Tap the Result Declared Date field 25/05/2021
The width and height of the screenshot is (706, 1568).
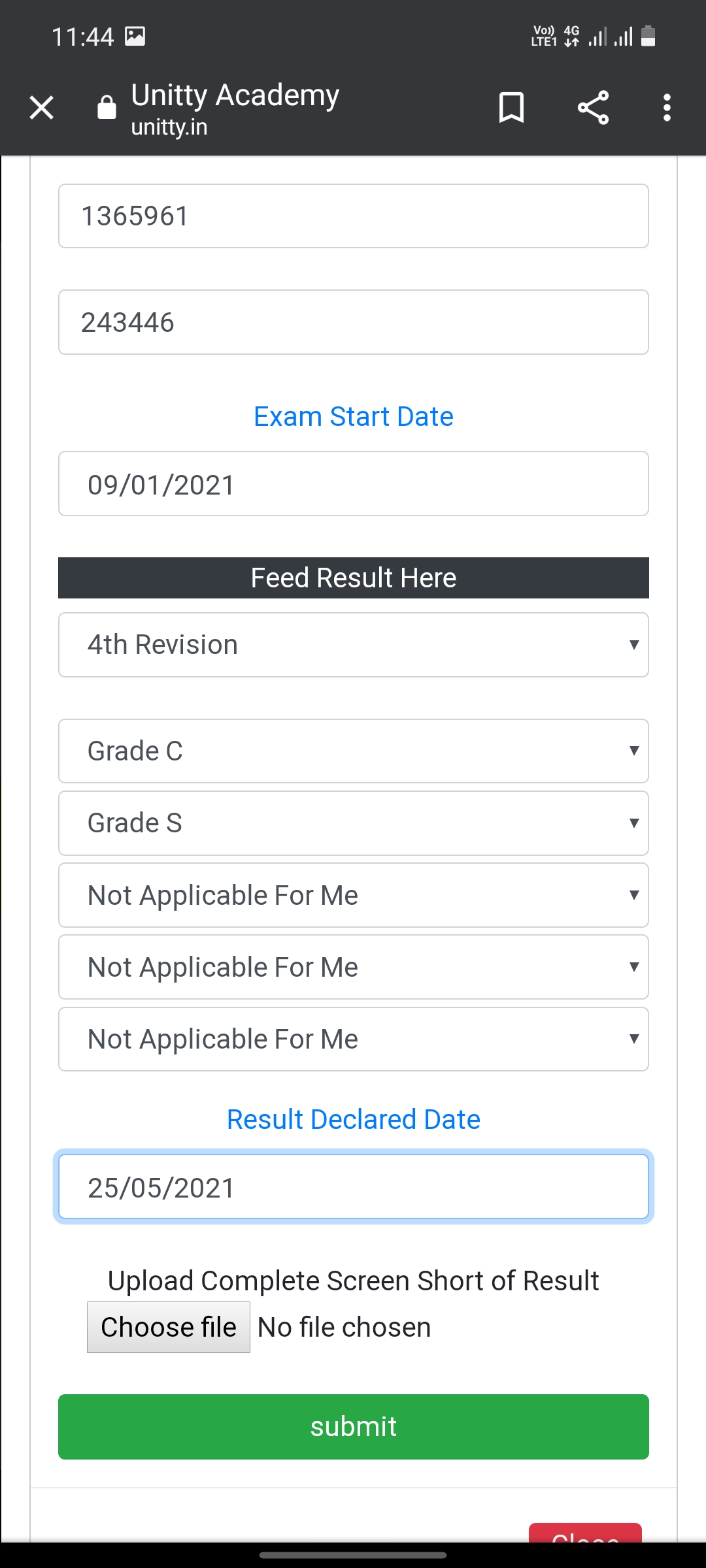click(x=353, y=1187)
